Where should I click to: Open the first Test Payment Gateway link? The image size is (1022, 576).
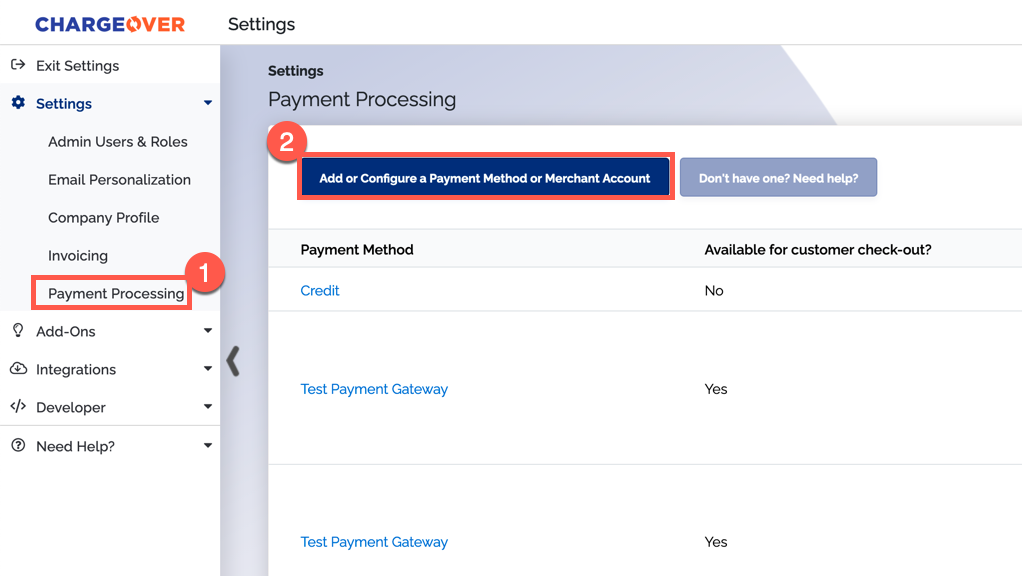(374, 389)
